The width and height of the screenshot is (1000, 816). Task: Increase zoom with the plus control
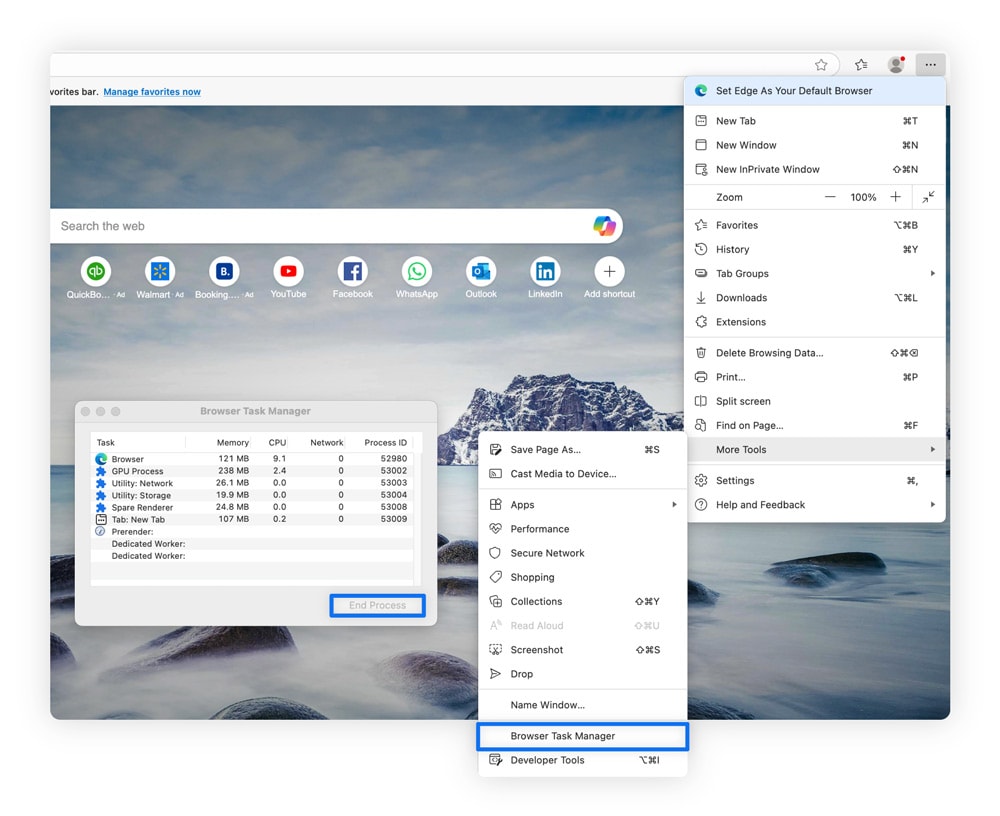pyautogui.click(x=896, y=197)
